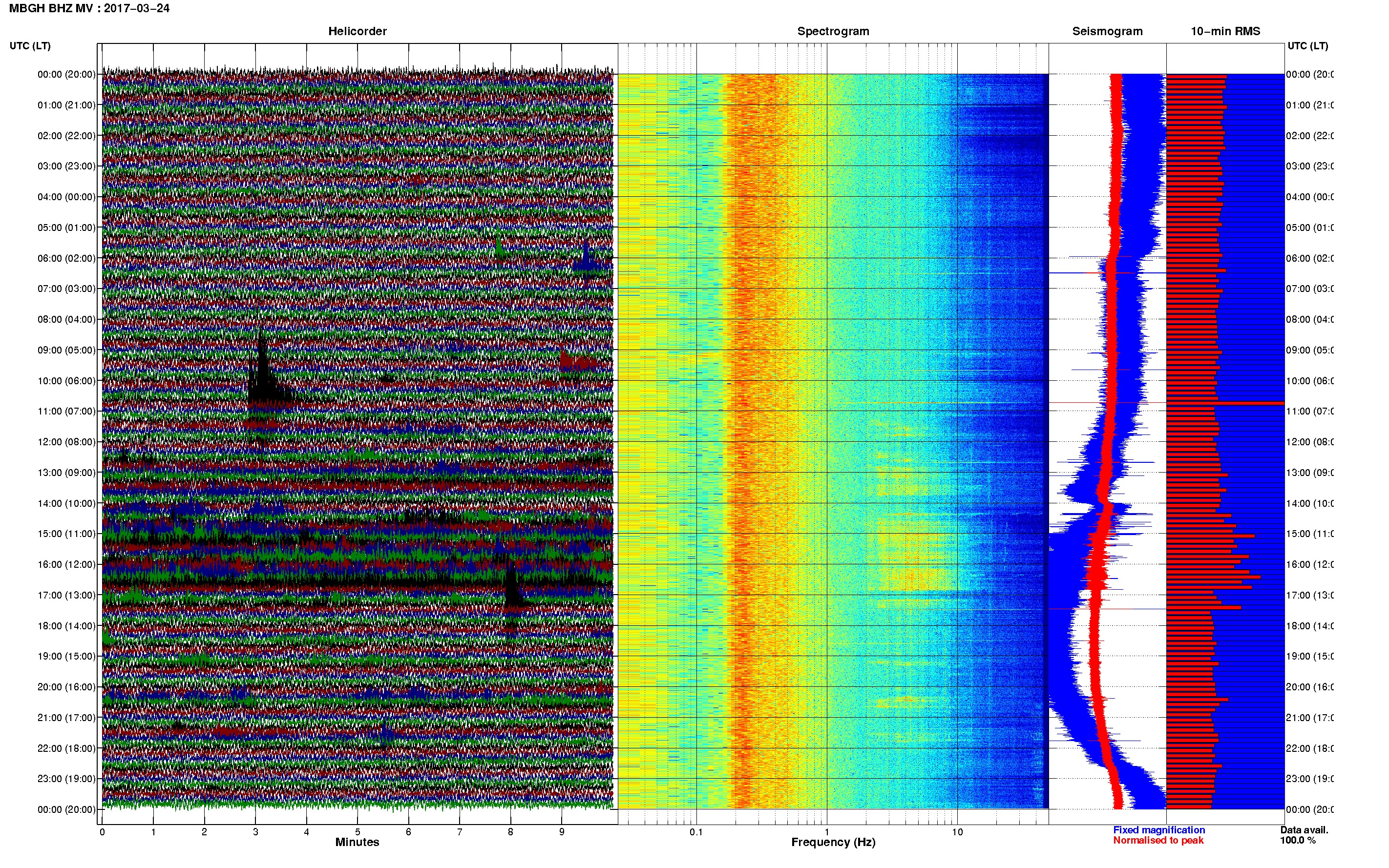Click the '100.0 %' availability value
1389x868 pixels.
[x=1297, y=841]
